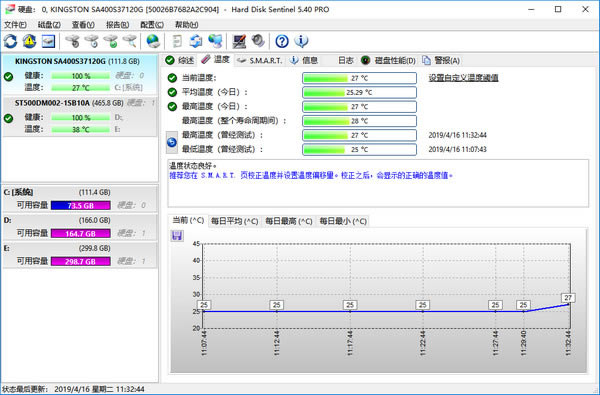600x395 pixels.
Task: Click the ST500DM002 temperature 38 °C bar
Action: [x=81, y=129]
